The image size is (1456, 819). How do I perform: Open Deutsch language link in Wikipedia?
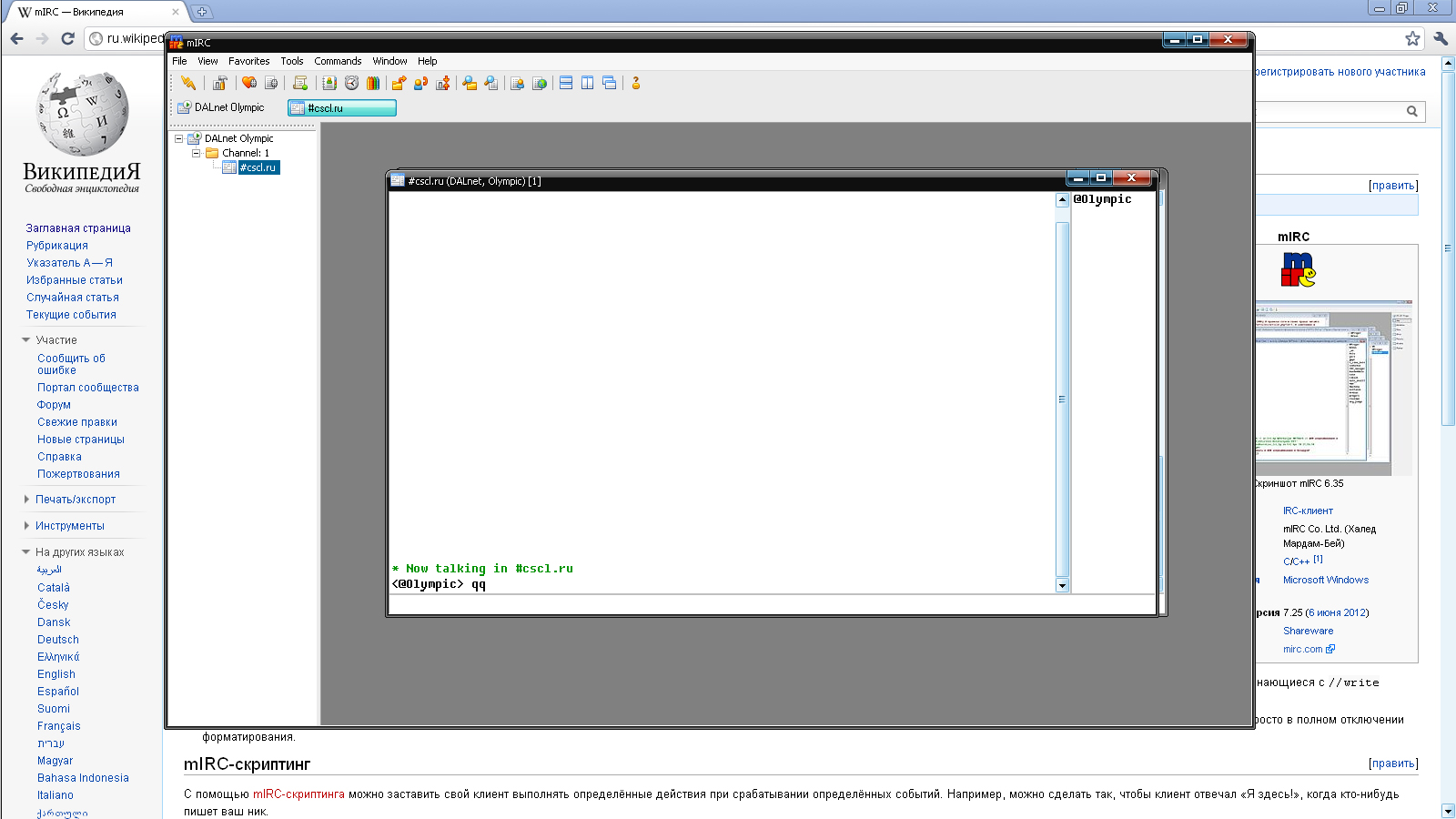pos(58,640)
